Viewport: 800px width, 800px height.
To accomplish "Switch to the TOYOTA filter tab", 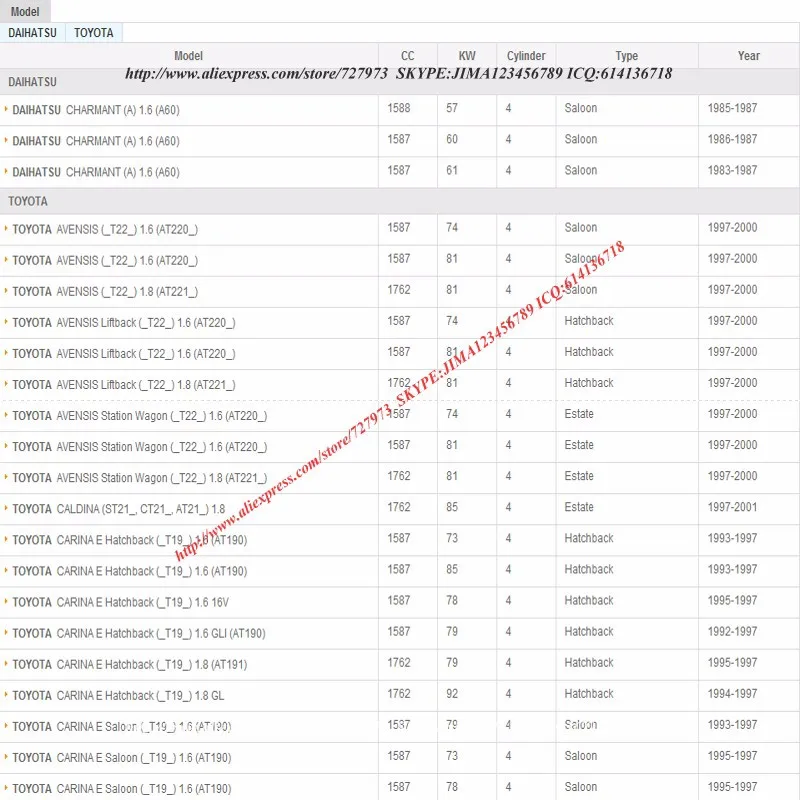I will click(x=94, y=33).
